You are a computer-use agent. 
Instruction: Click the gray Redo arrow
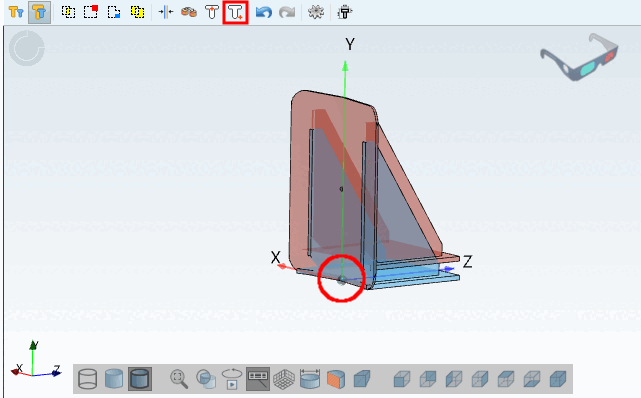coord(287,12)
